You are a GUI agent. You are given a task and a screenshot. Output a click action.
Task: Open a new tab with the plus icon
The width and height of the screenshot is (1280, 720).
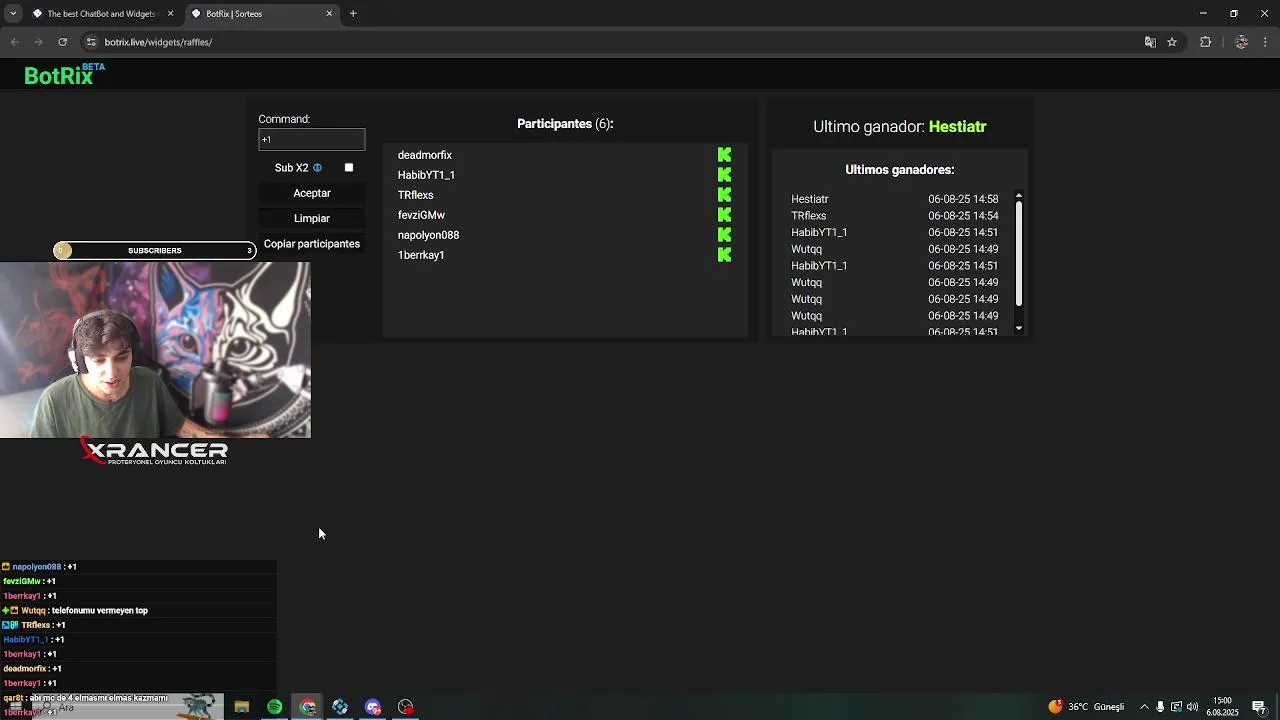tap(353, 14)
